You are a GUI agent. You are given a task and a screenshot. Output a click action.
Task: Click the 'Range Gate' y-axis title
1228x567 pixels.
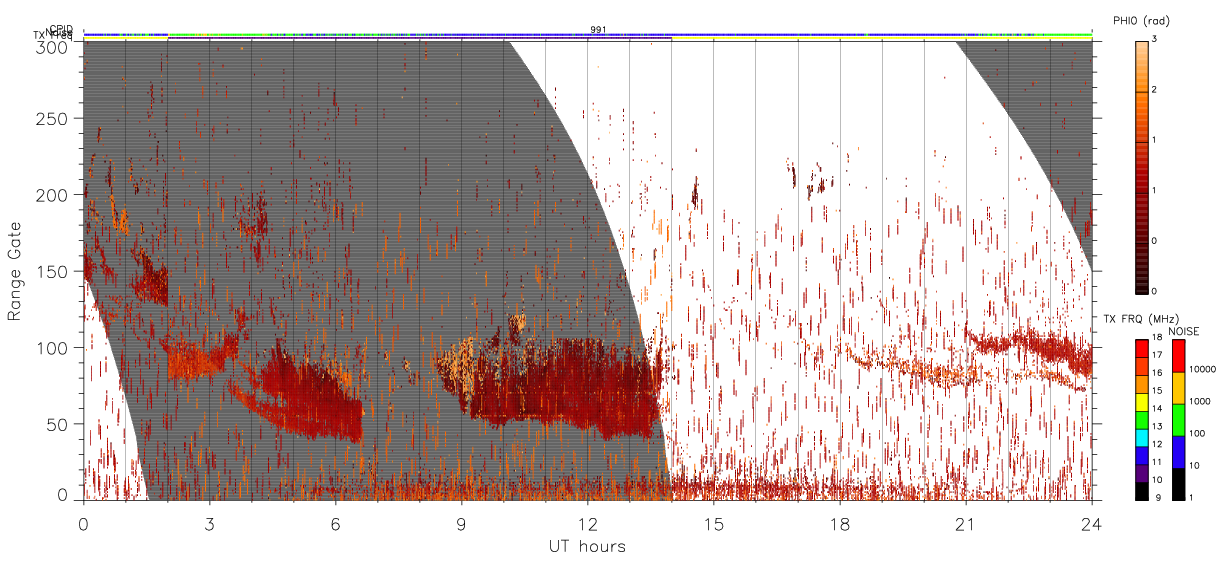(15, 272)
